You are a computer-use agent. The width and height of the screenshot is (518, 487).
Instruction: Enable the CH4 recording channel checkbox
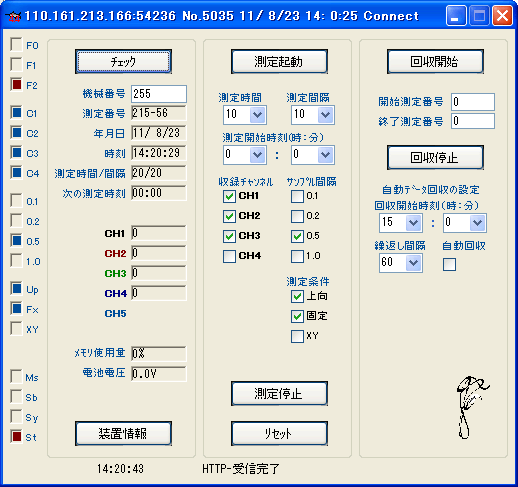click(229, 256)
